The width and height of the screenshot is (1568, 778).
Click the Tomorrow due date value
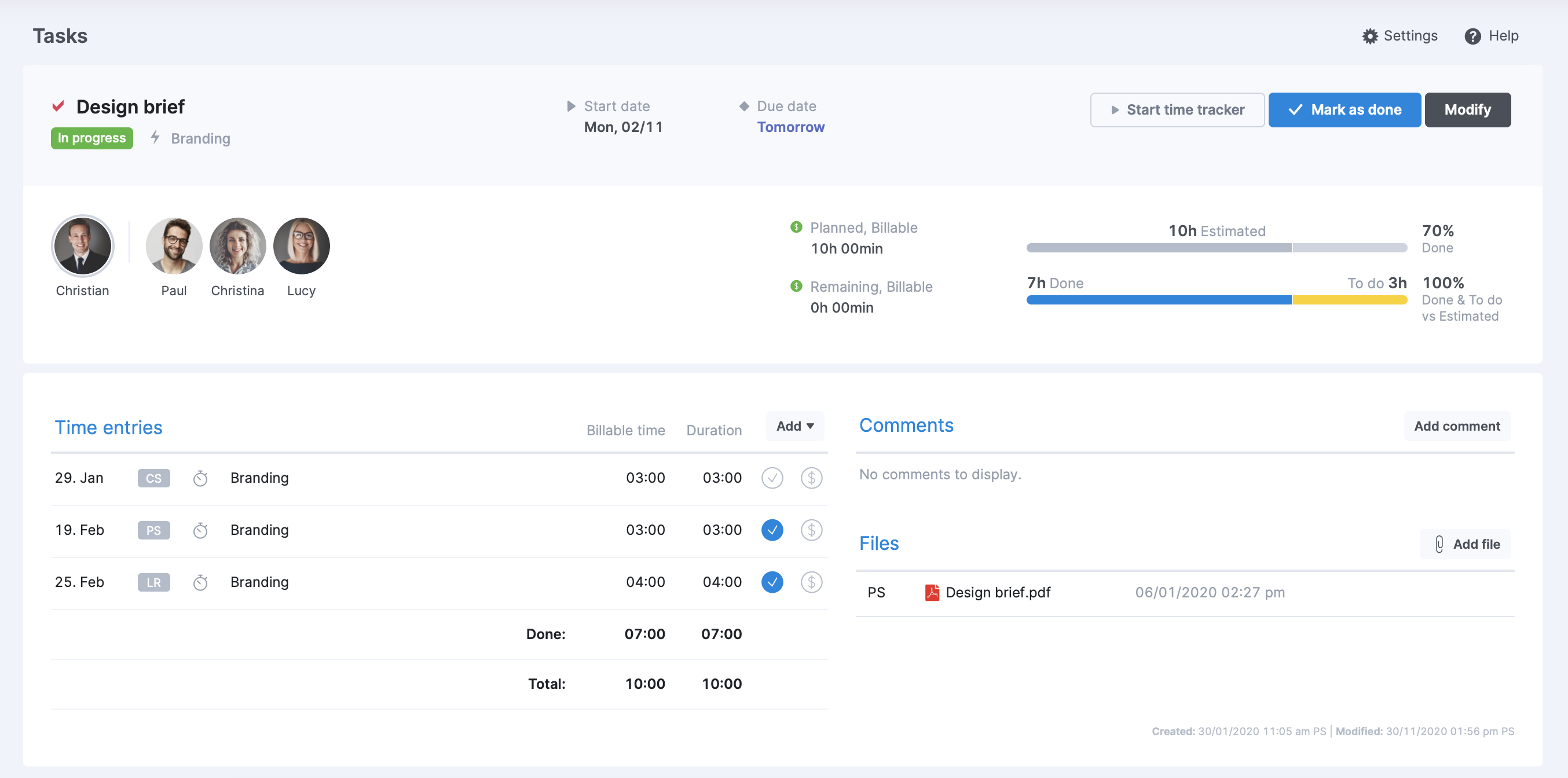(x=790, y=127)
